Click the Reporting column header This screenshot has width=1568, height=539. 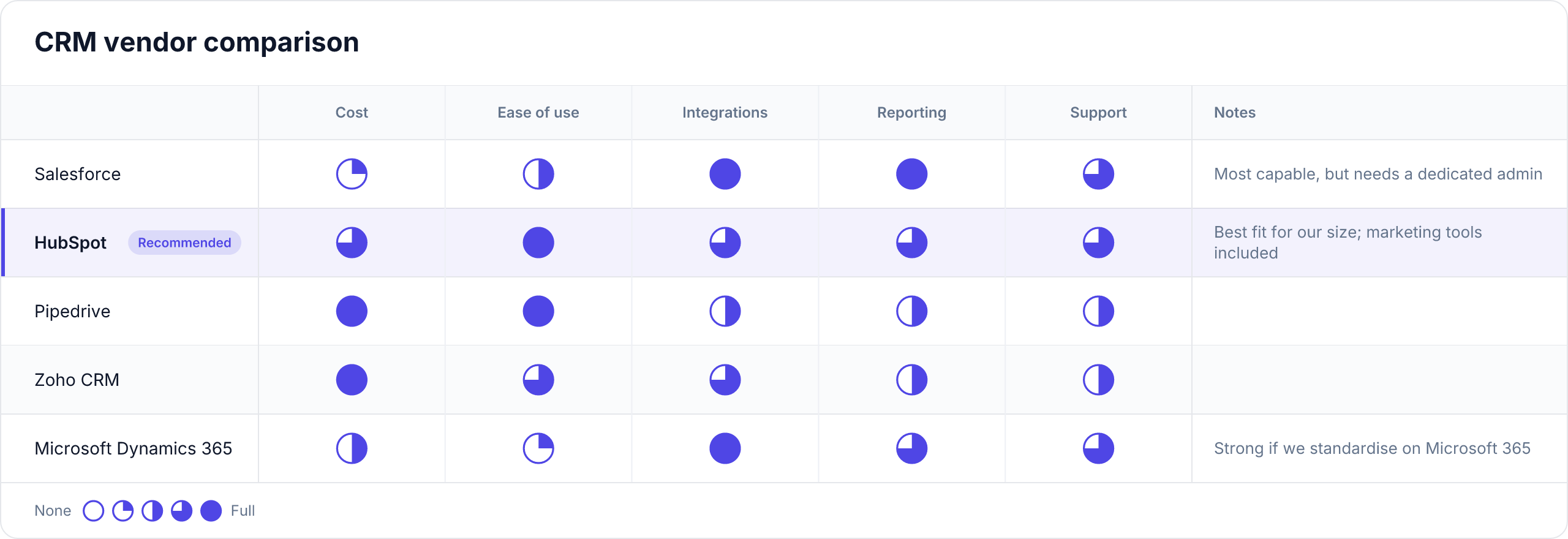tap(912, 113)
